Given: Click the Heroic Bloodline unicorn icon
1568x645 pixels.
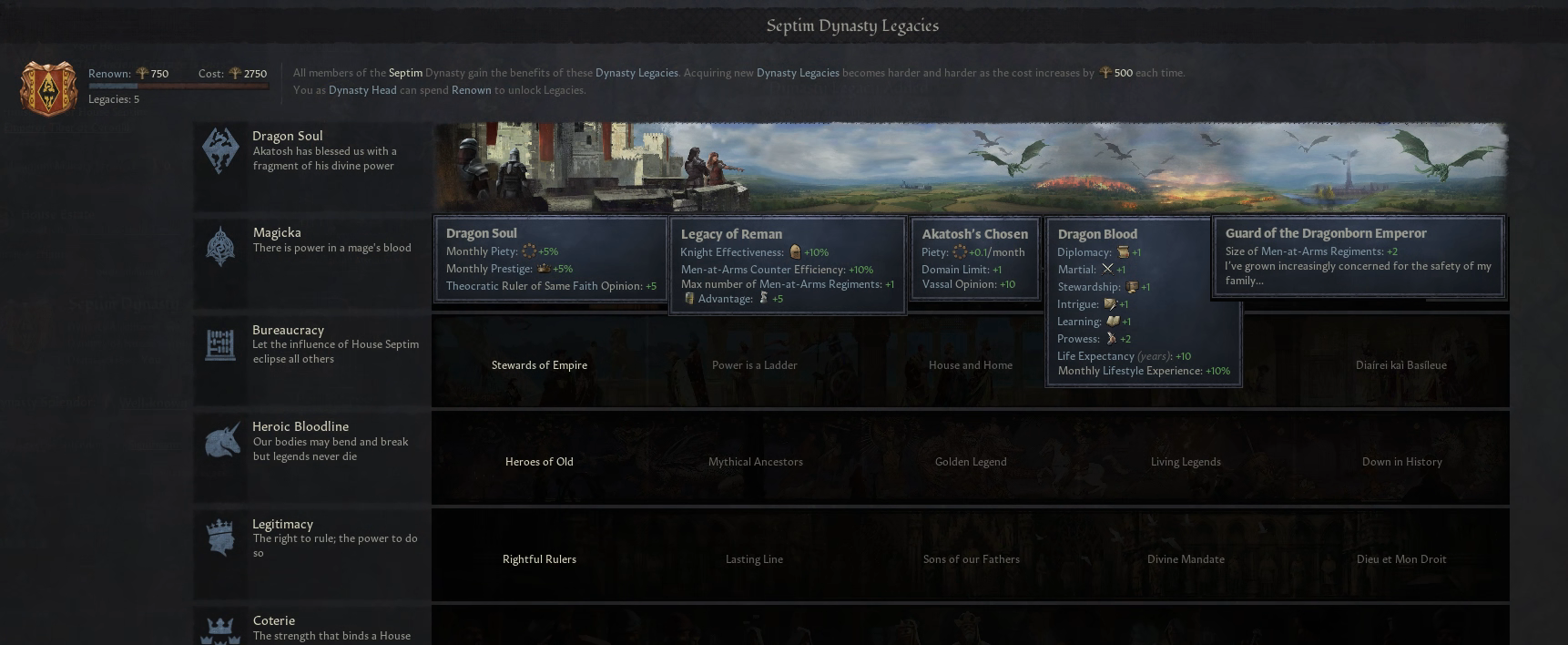Looking at the screenshot, I should [x=220, y=441].
